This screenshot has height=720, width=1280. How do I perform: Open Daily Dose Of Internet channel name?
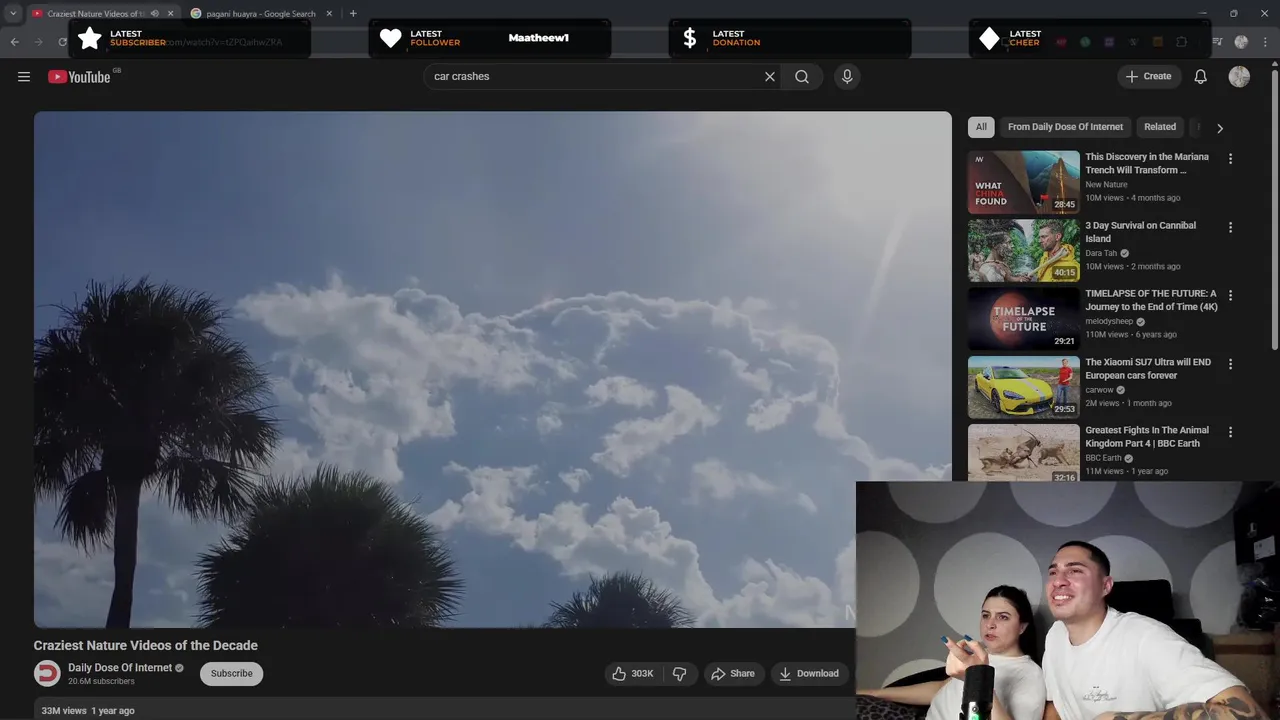tap(120, 668)
